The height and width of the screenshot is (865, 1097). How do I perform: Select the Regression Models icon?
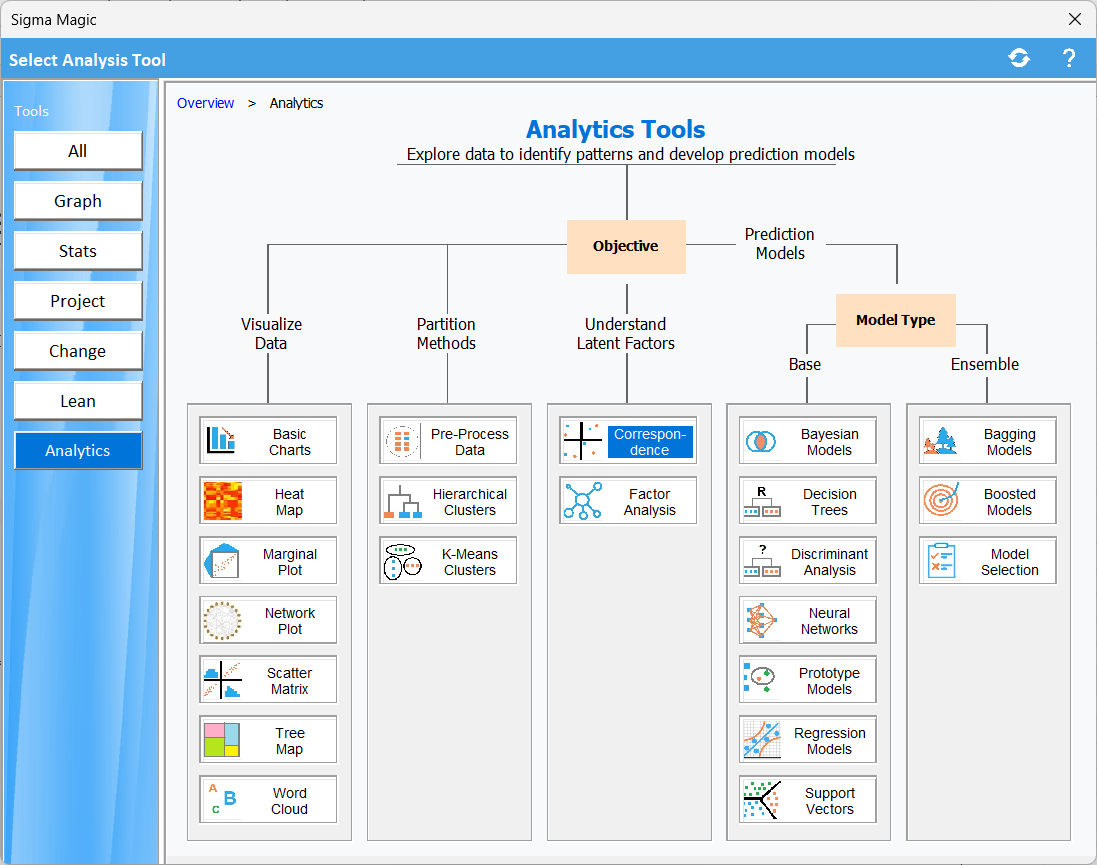click(762, 740)
